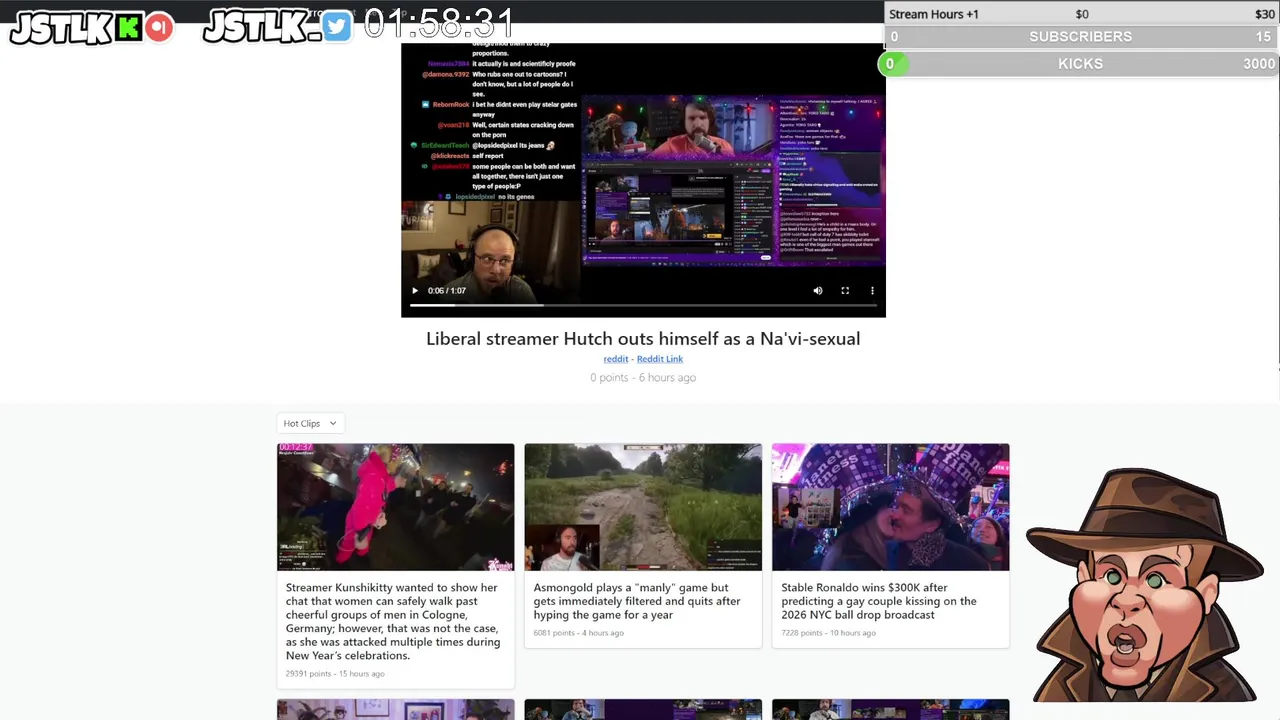Enter fullscreen on the video player
1280x720 pixels.
[x=845, y=291]
